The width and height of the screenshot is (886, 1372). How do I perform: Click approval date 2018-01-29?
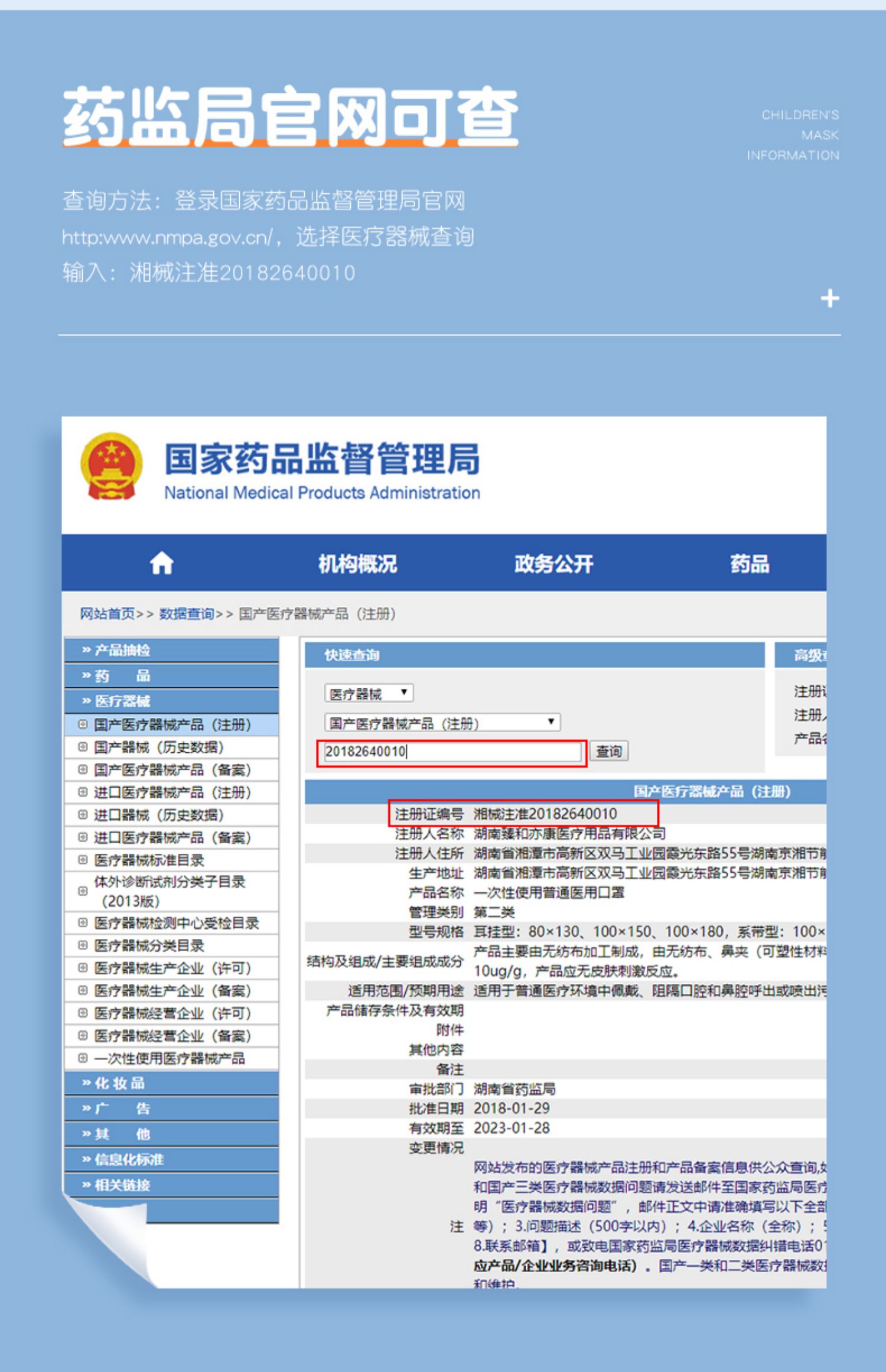(512, 1108)
